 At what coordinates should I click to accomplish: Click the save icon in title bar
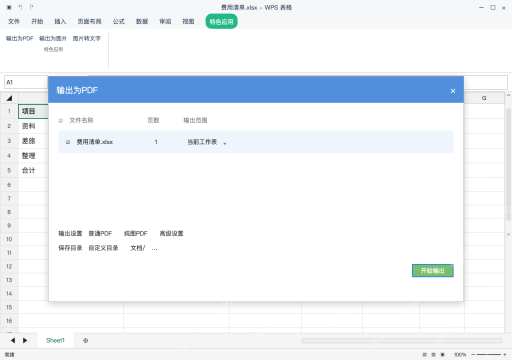[x=9, y=7]
